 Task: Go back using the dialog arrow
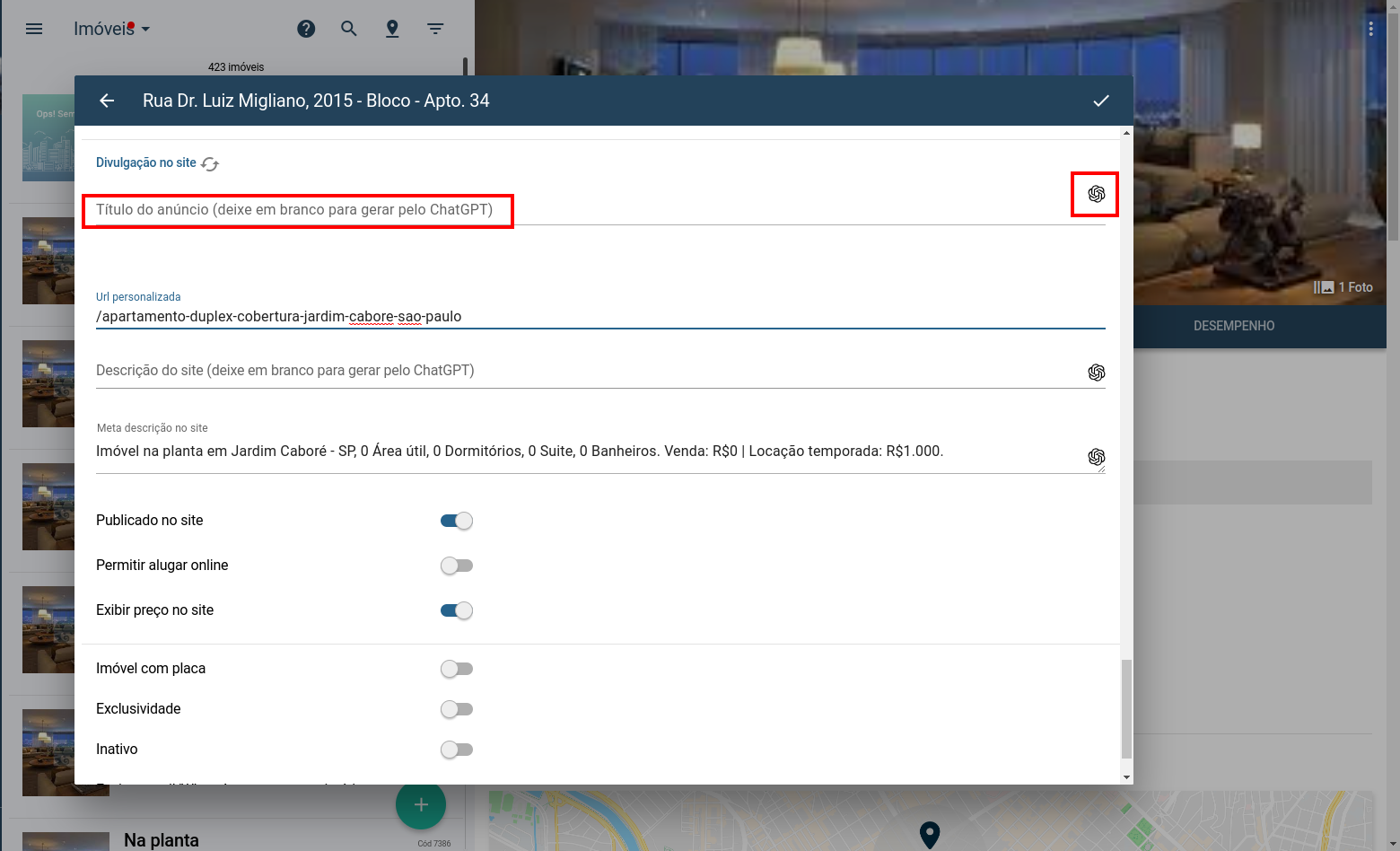tap(107, 101)
